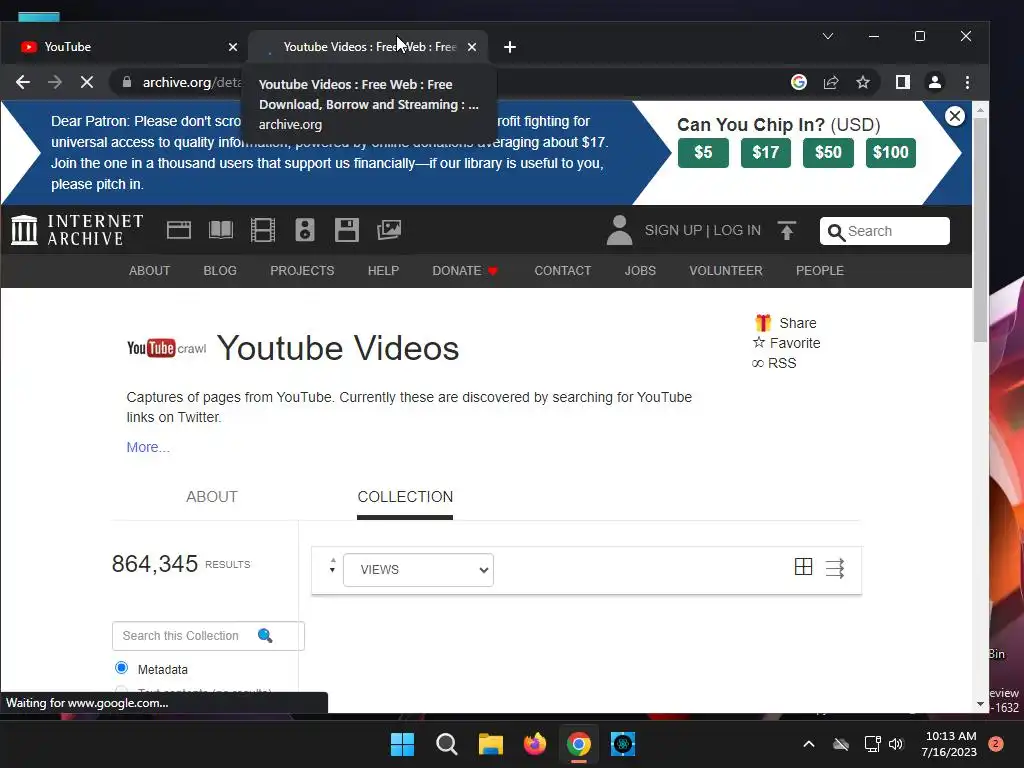The height and width of the screenshot is (768, 1024).
Task: Toggle the Chrome side panel icon
Action: pyautogui.click(x=903, y=82)
